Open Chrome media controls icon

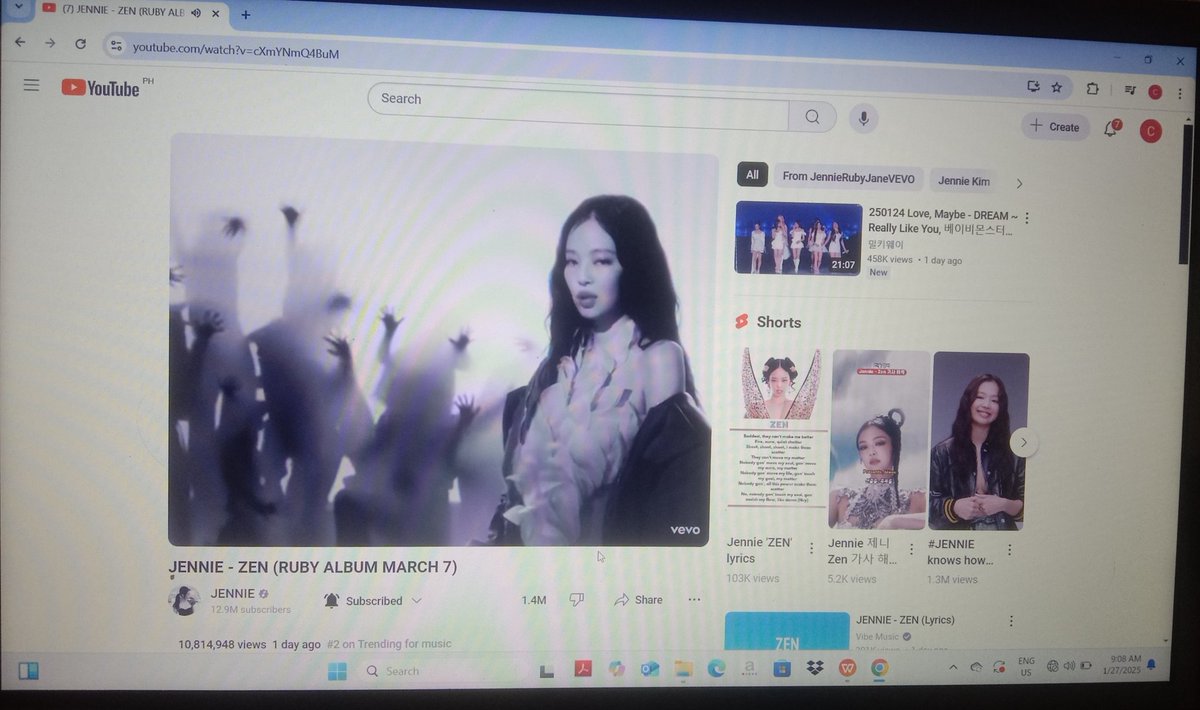point(1130,89)
